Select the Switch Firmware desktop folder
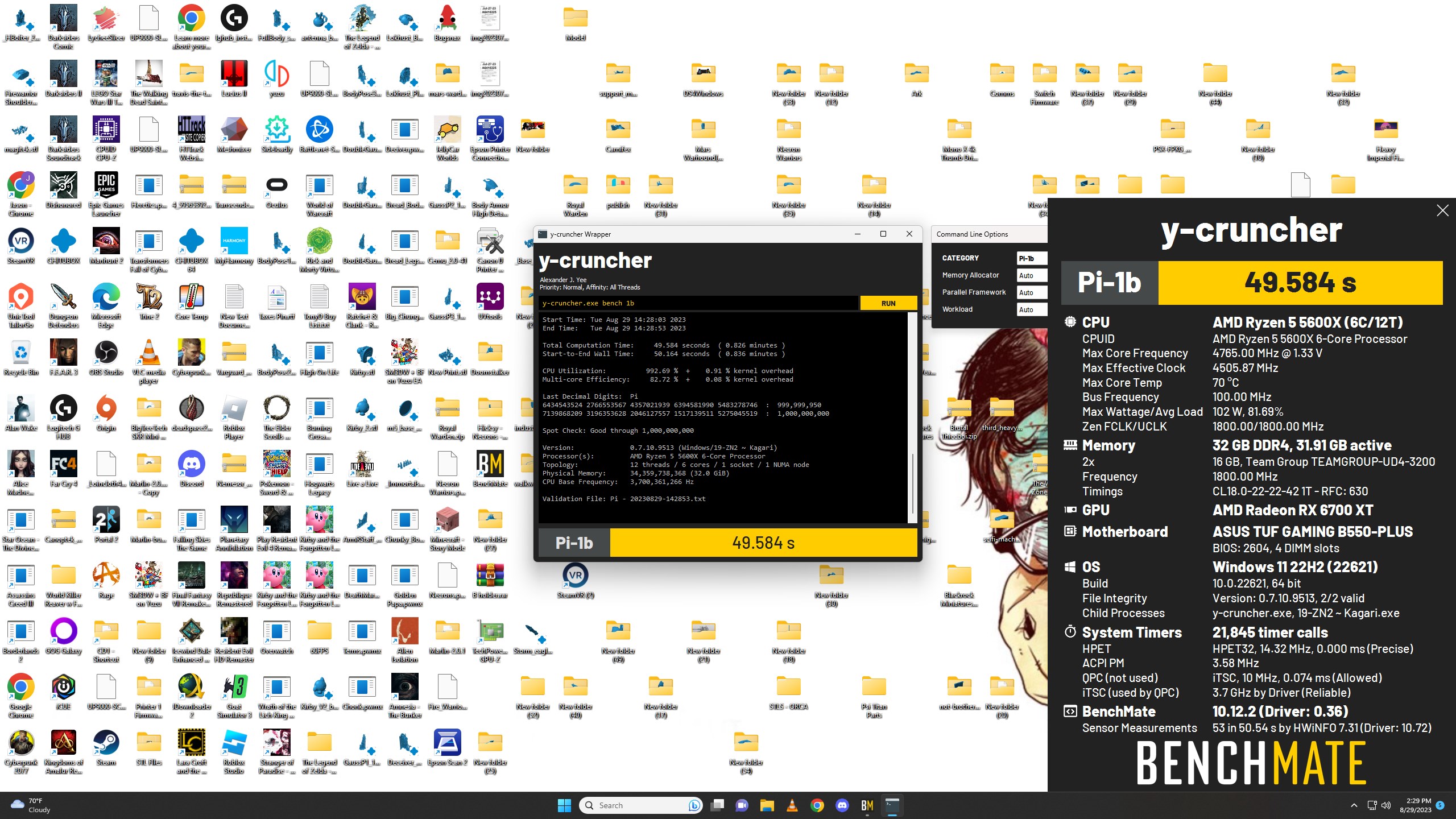 (1045, 83)
